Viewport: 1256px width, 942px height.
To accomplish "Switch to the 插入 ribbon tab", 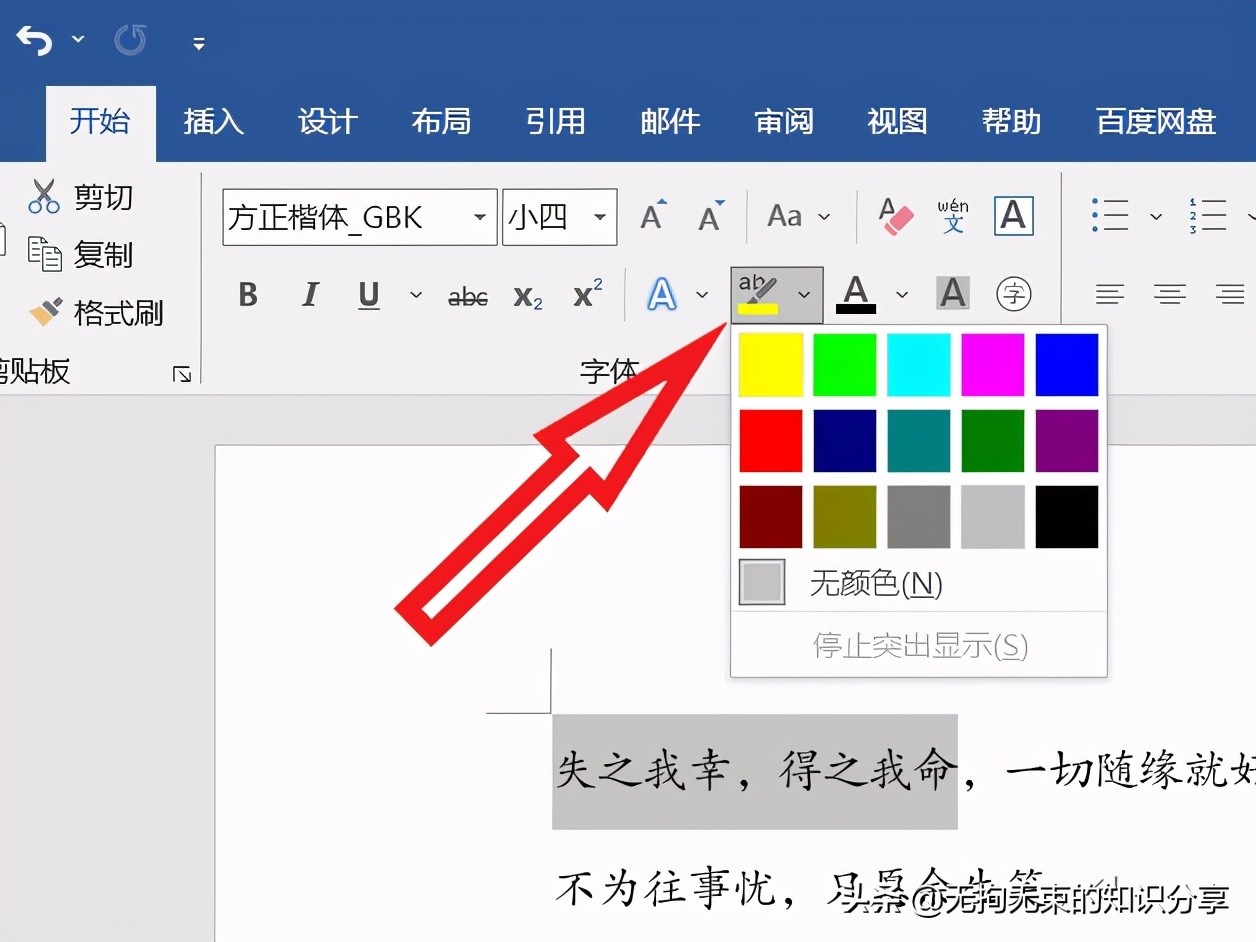I will click(x=212, y=121).
